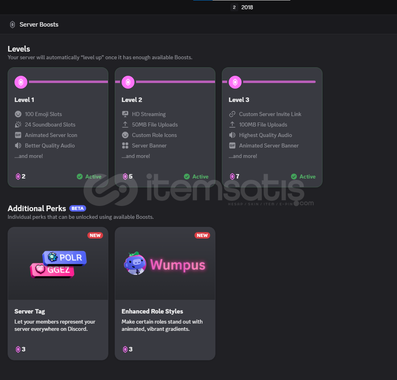Open the Enhanced Role Styles preview image
The width and height of the screenshot is (397, 380).
coord(165,264)
